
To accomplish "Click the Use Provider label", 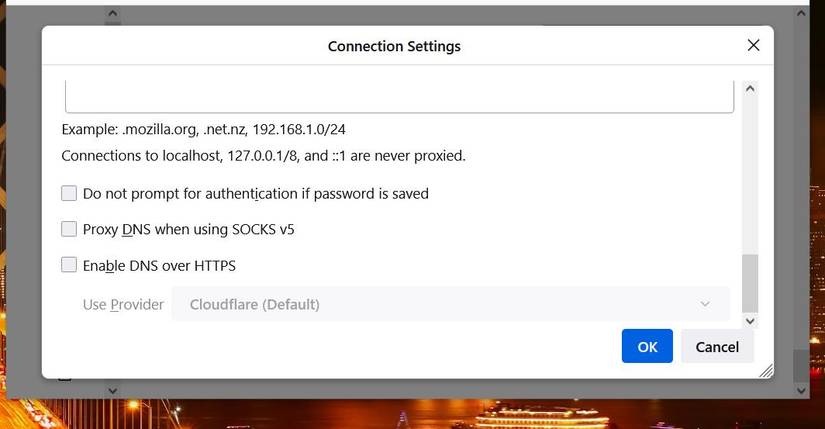I will [x=123, y=304].
